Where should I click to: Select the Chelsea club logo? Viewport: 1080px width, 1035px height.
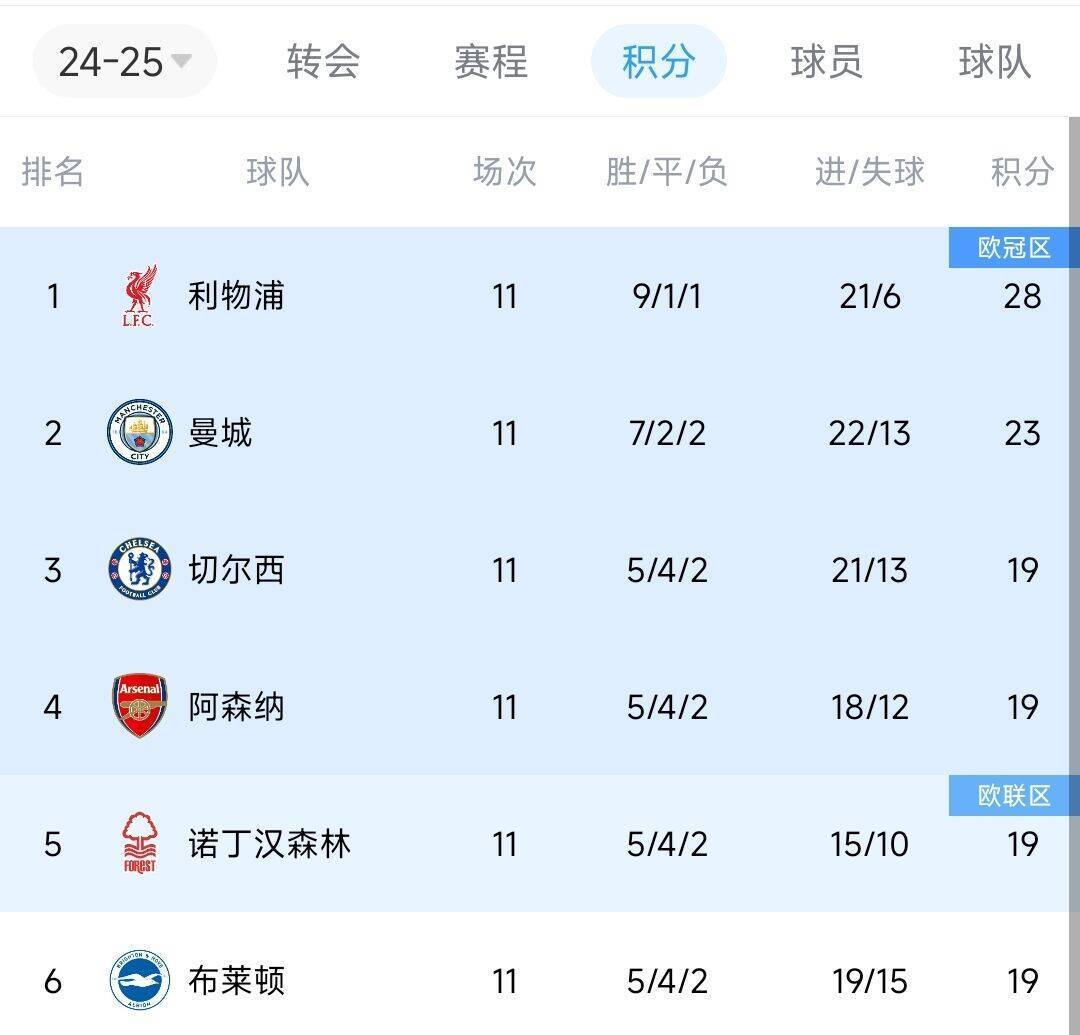141,570
